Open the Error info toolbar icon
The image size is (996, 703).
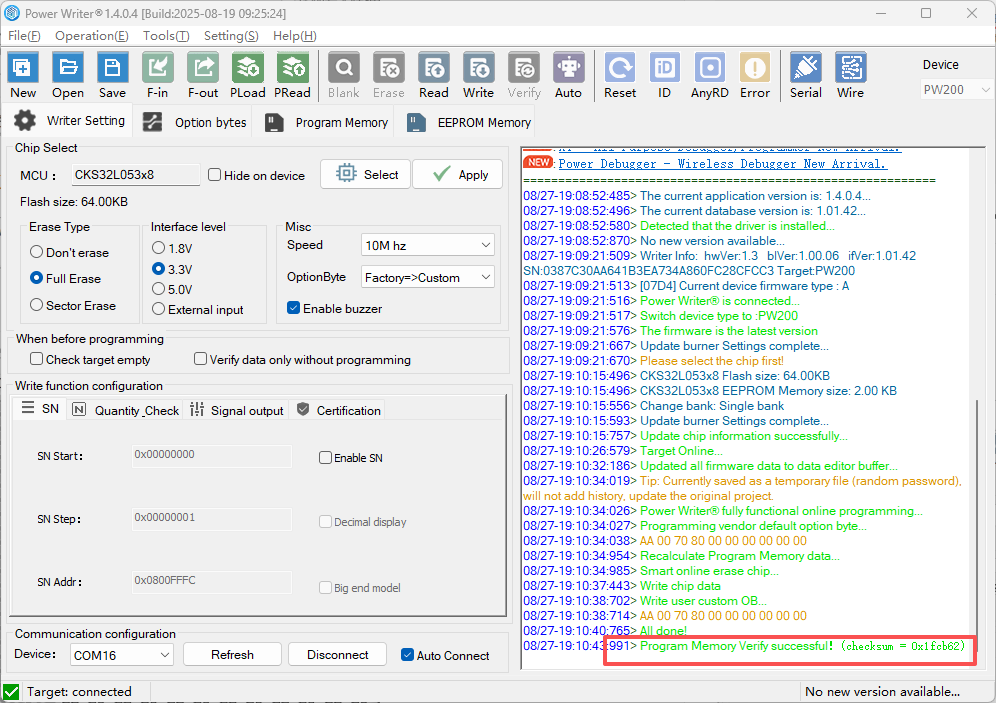point(755,68)
